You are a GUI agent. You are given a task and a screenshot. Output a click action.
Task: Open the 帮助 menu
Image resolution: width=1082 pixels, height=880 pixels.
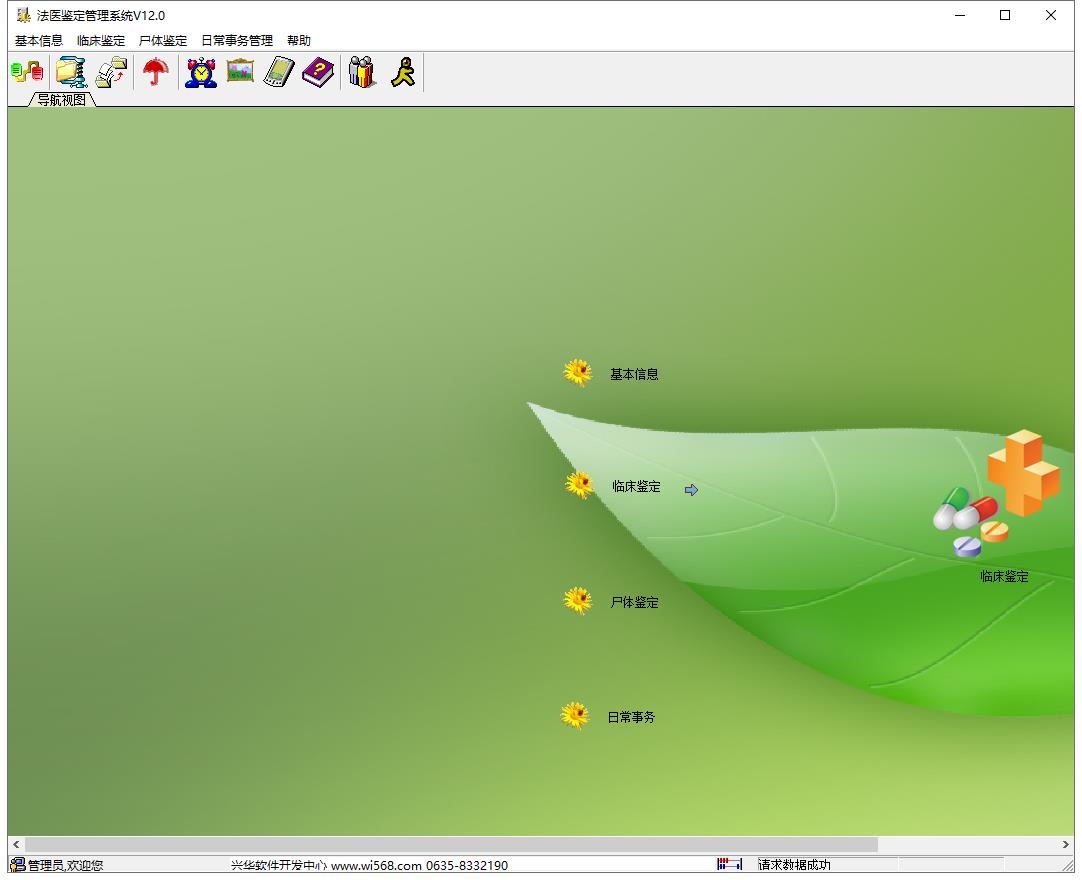click(299, 41)
